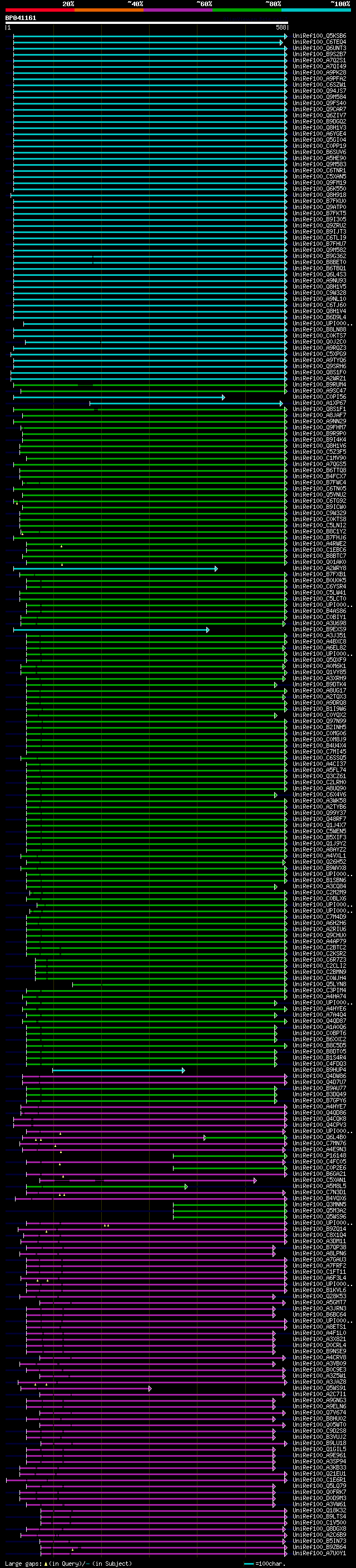Open hit UniRef100_Q9ZRU2
356x1568 pixels.
click(x=319, y=225)
